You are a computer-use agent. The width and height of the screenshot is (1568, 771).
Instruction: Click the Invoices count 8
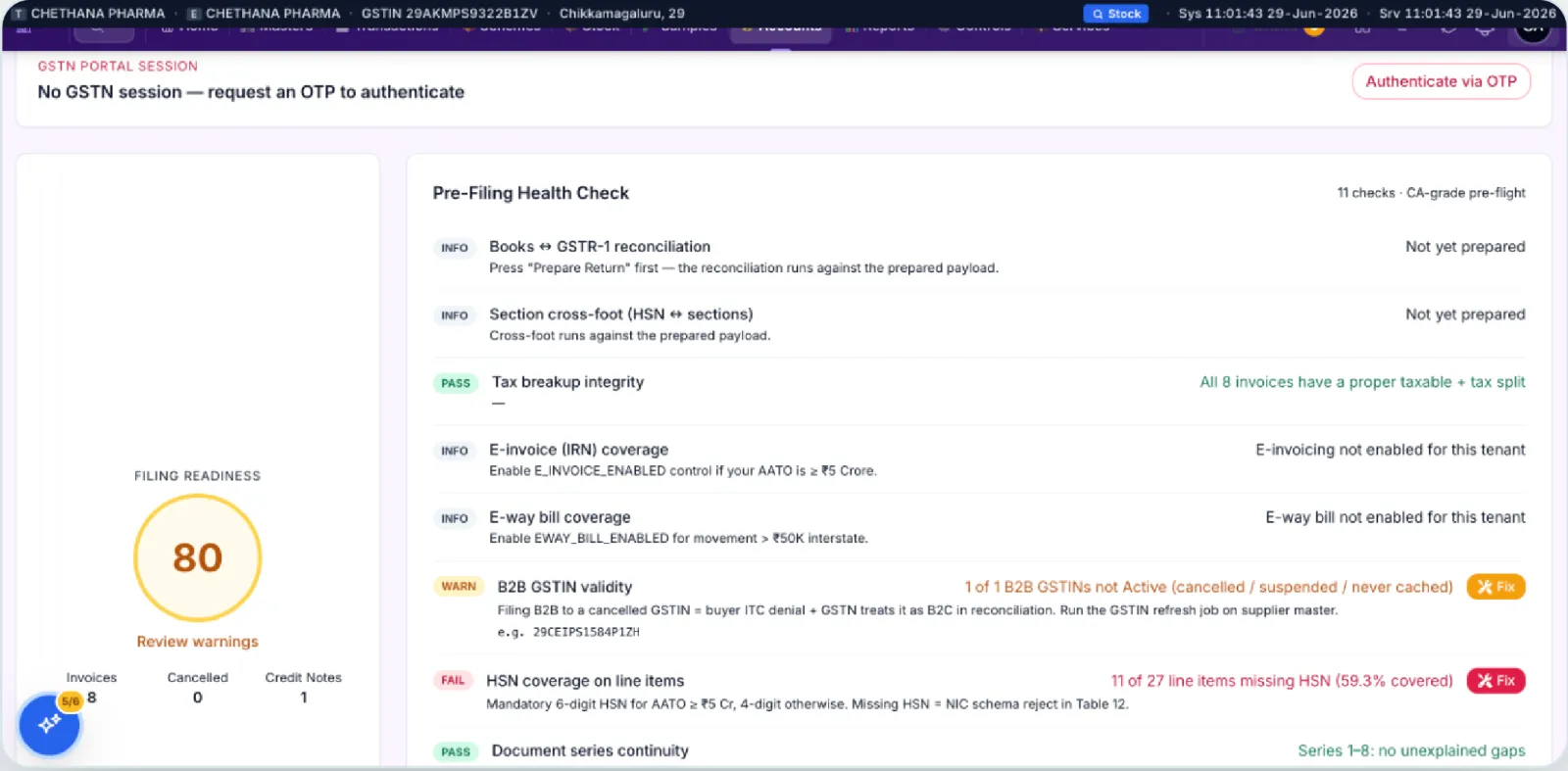click(x=91, y=698)
